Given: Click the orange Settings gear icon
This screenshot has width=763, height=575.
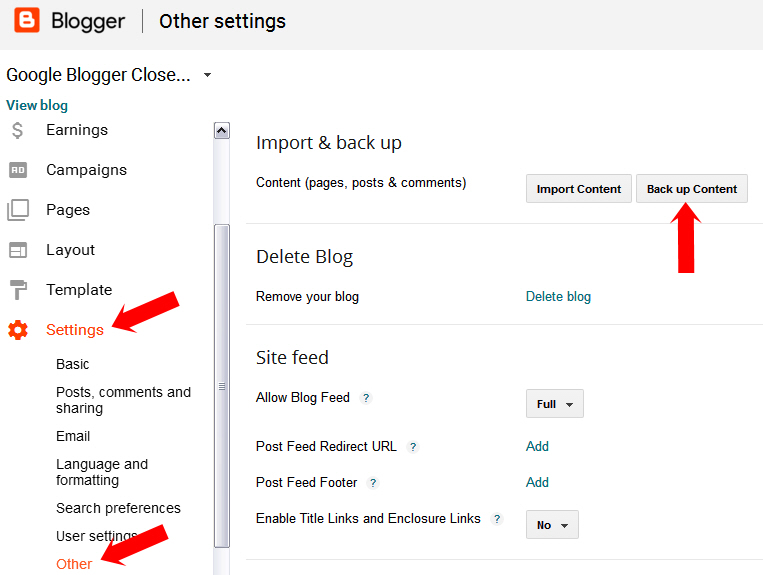Looking at the screenshot, I should (18, 330).
